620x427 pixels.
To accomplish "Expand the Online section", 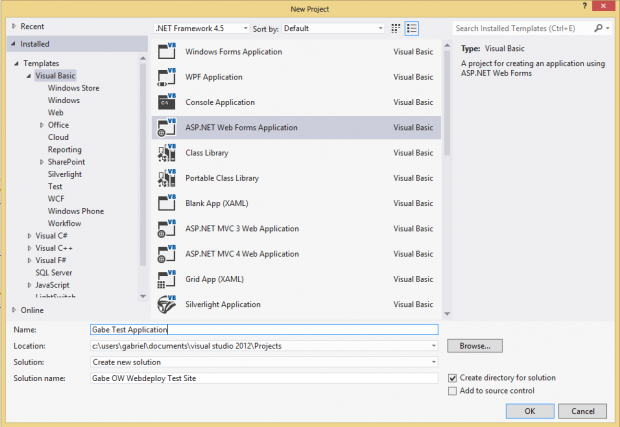I will click(x=14, y=310).
